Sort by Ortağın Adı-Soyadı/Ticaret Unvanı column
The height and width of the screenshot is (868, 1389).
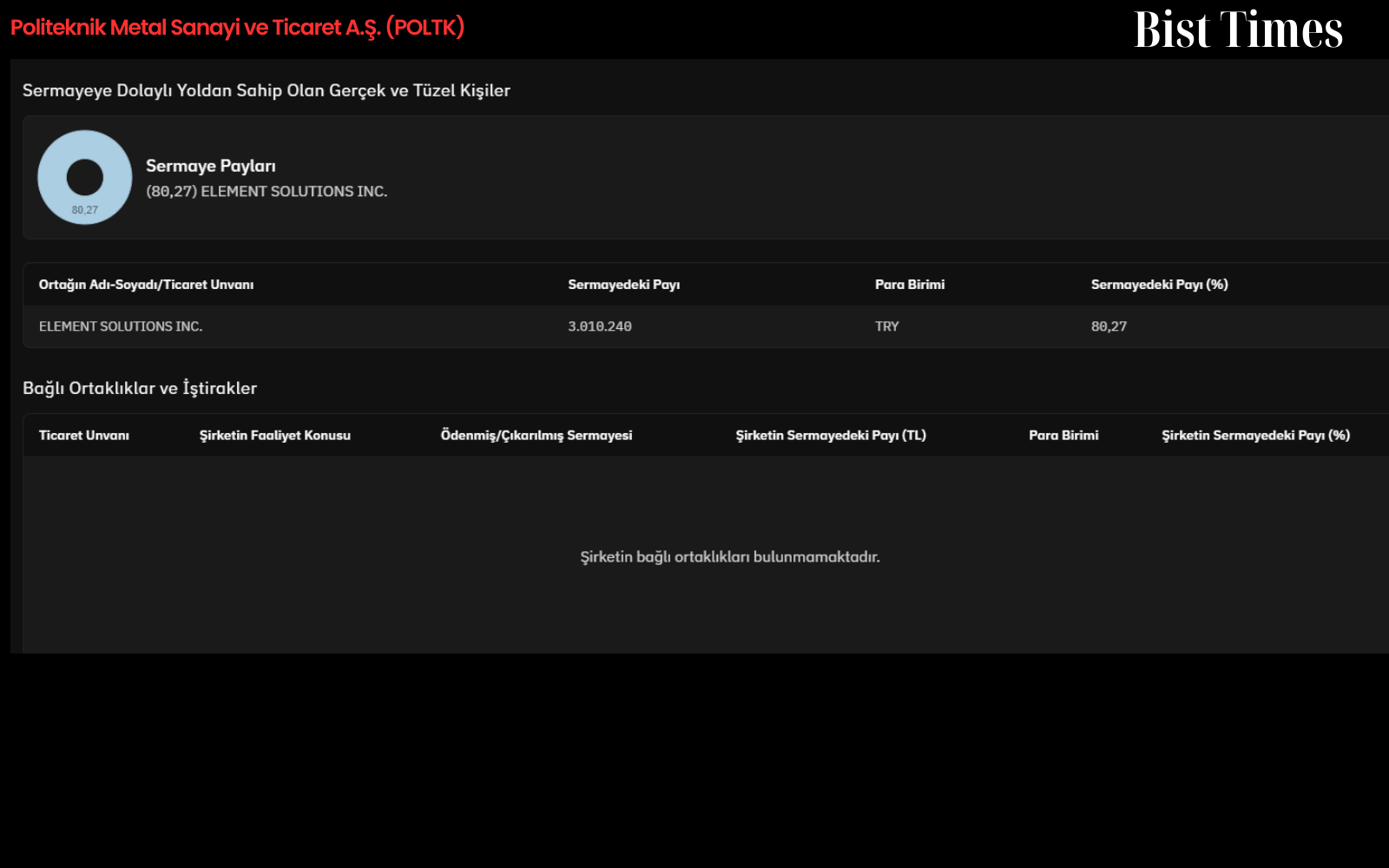point(146,285)
